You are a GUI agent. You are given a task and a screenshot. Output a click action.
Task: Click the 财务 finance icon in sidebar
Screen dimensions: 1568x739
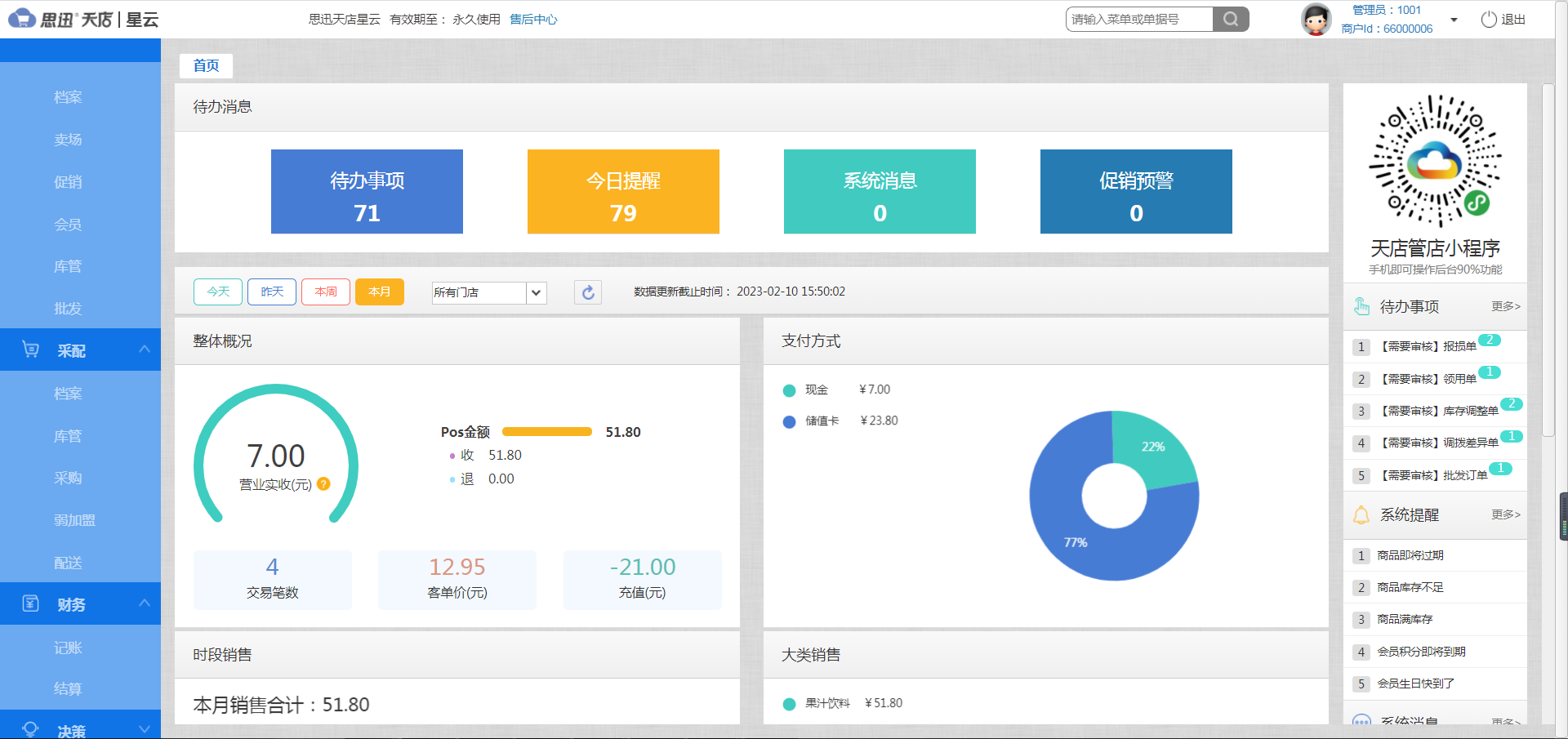(30, 603)
